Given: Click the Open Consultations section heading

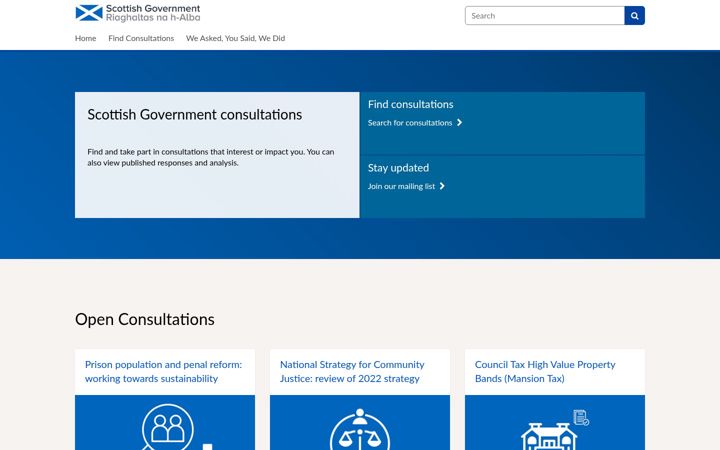Looking at the screenshot, I should (145, 319).
